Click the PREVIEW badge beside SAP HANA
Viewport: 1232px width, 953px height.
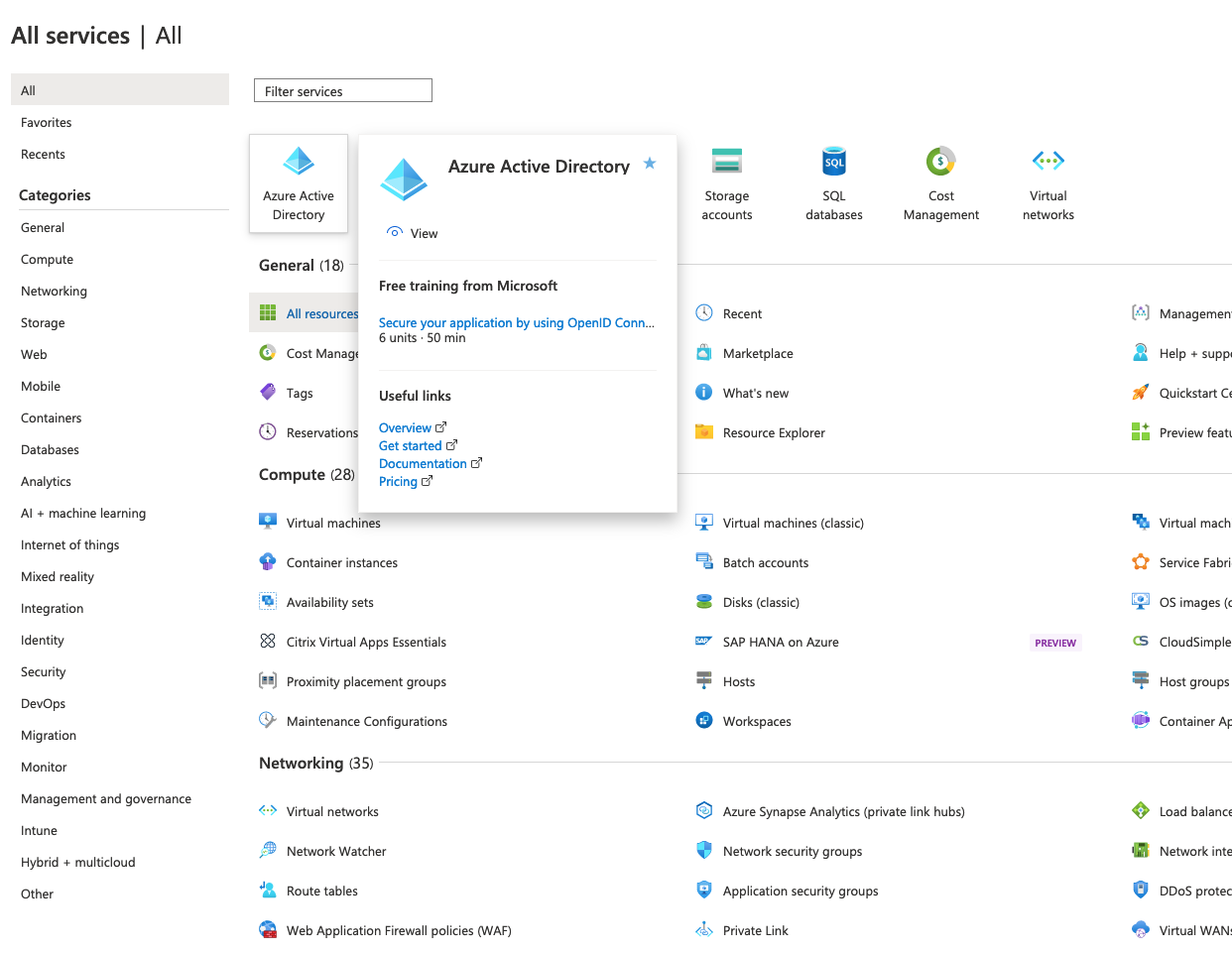click(1055, 643)
